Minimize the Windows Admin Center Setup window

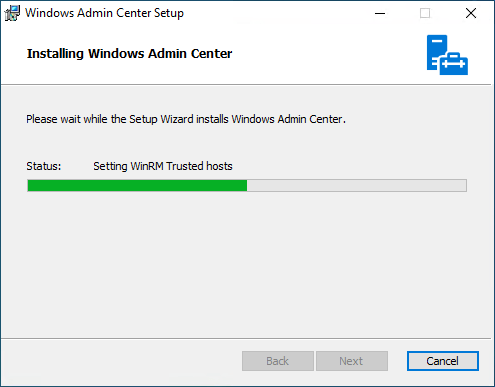[x=380, y=13]
